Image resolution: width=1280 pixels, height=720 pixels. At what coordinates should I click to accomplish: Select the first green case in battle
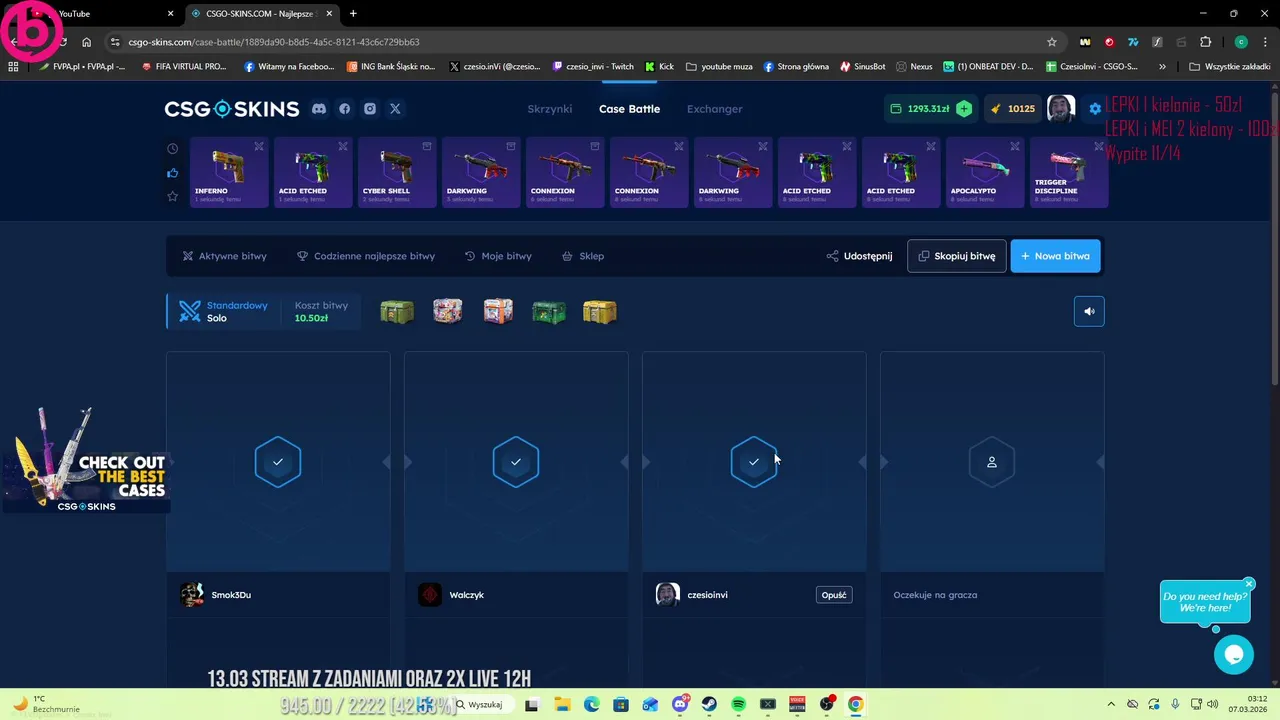click(x=397, y=312)
